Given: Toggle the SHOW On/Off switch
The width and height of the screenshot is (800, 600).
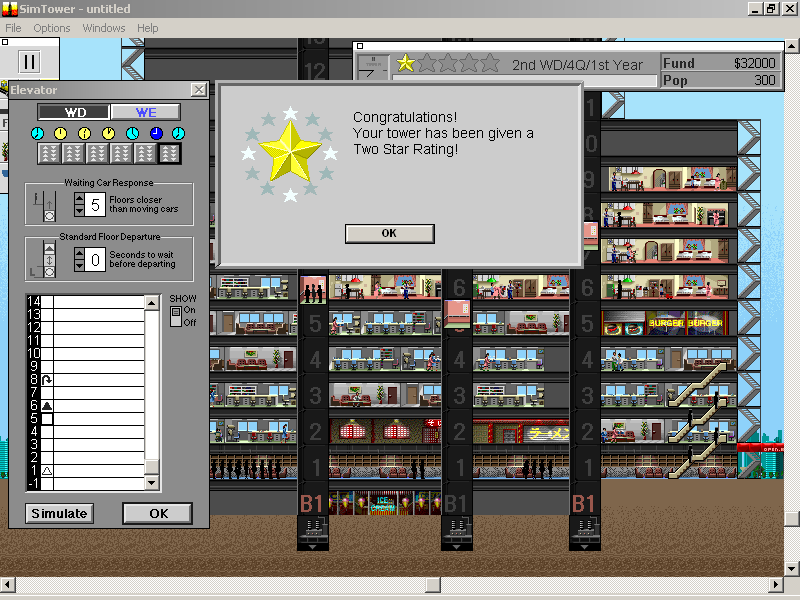Looking at the screenshot, I should 176,316.
